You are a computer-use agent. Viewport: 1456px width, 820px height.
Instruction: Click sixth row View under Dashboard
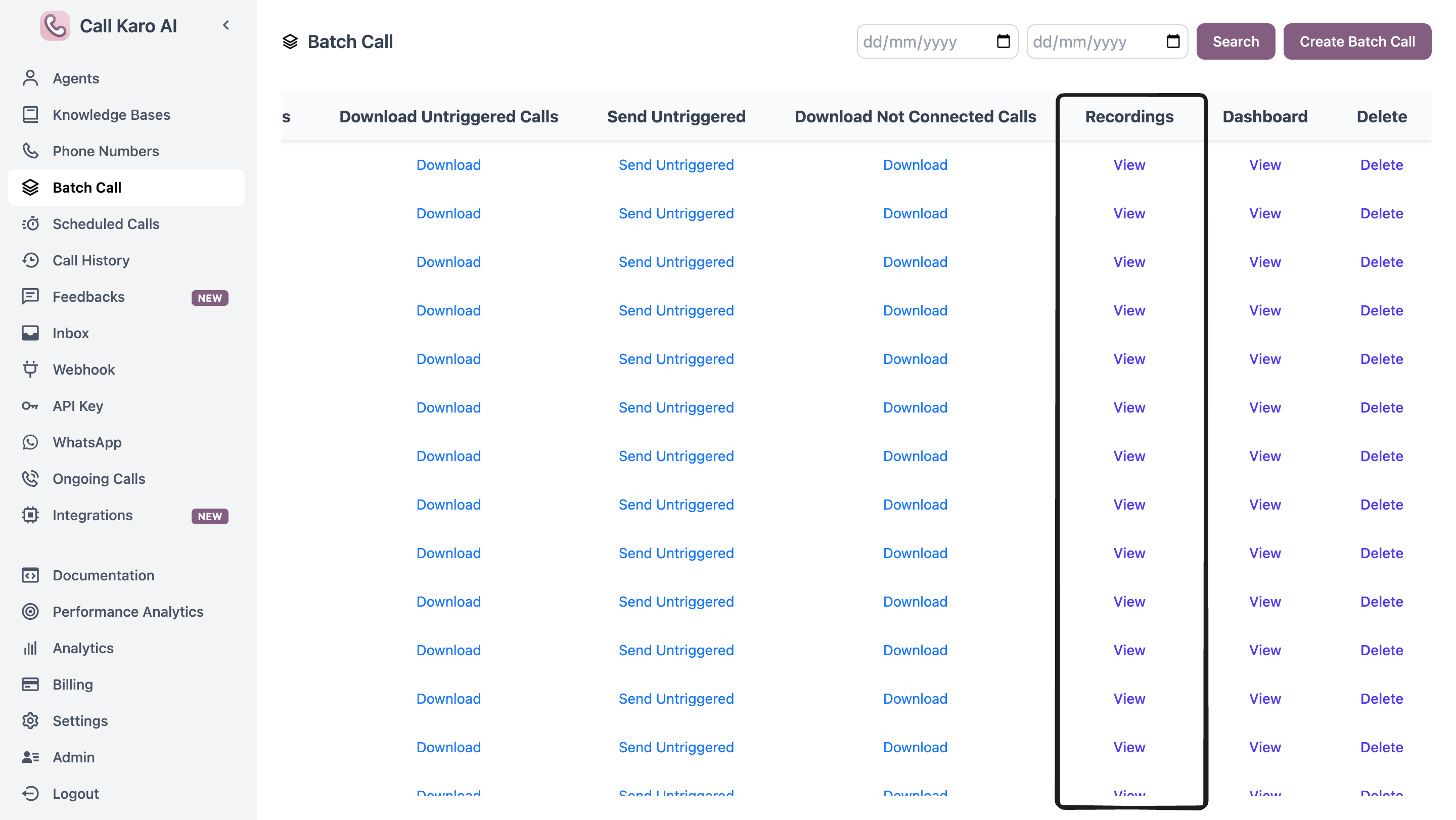[x=1264, y=407]
